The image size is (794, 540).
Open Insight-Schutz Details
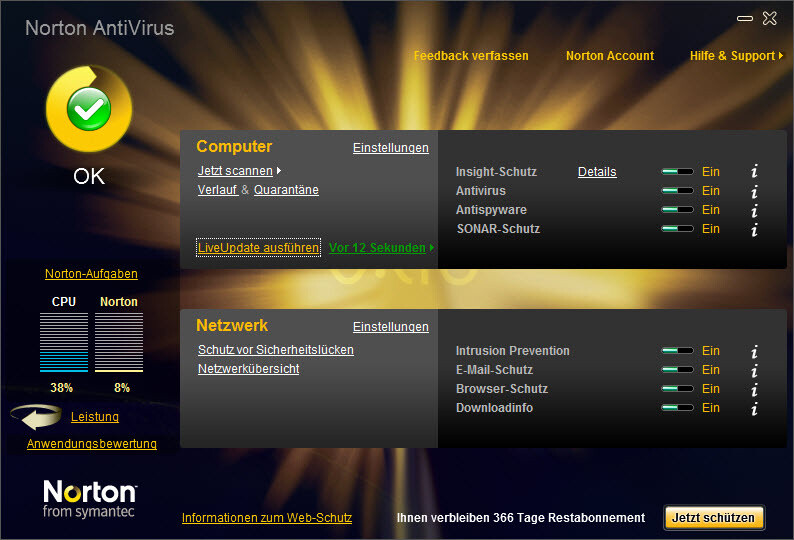tap(597, 172)
